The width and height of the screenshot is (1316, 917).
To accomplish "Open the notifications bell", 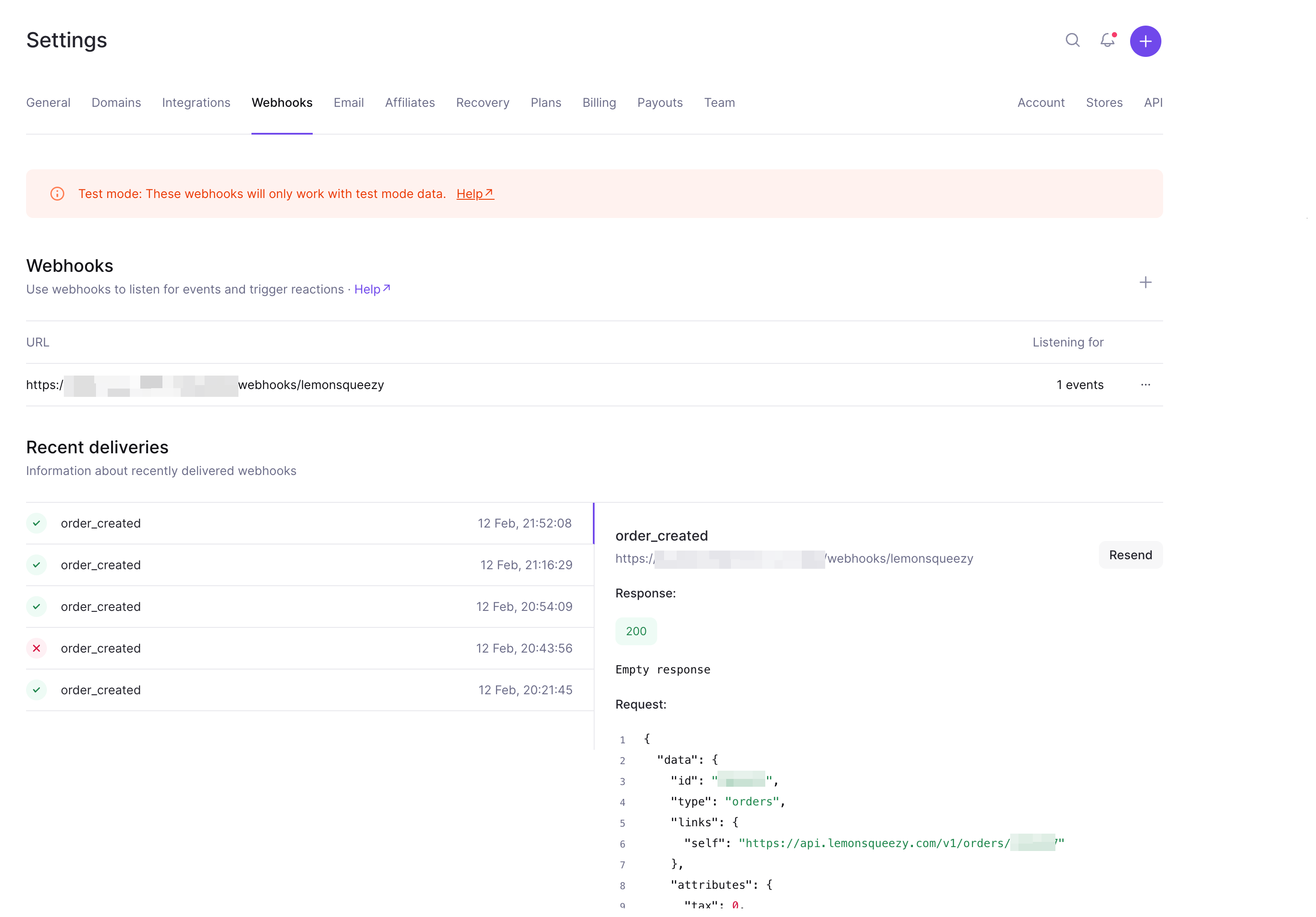I will (1108, 40).
